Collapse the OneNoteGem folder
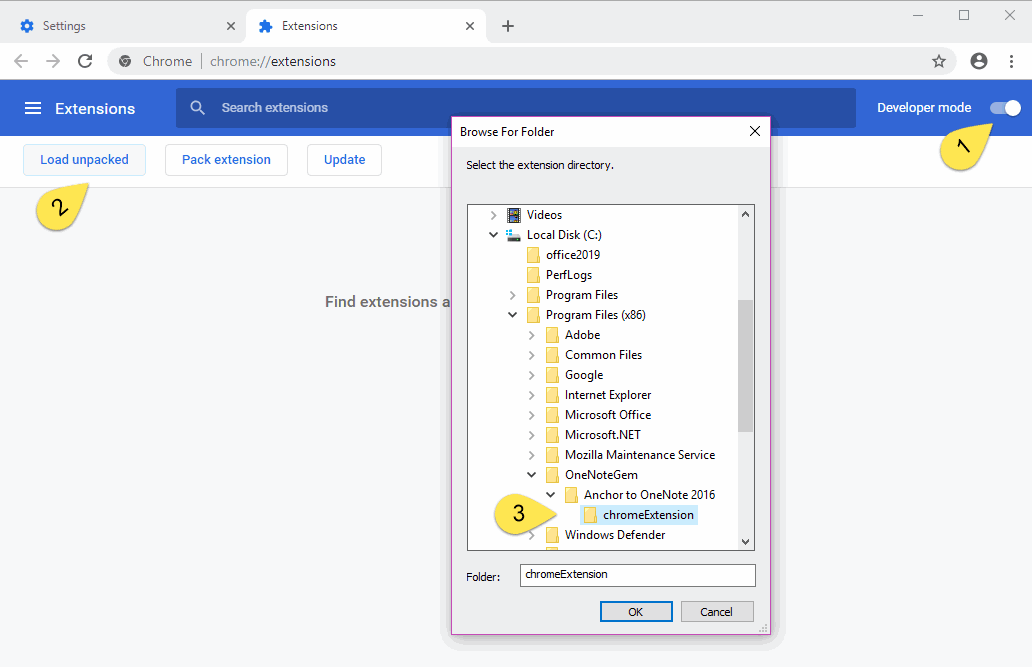The height and width of the screenshot is (667, 1032). pyautogui.click(x=531, y=475)
